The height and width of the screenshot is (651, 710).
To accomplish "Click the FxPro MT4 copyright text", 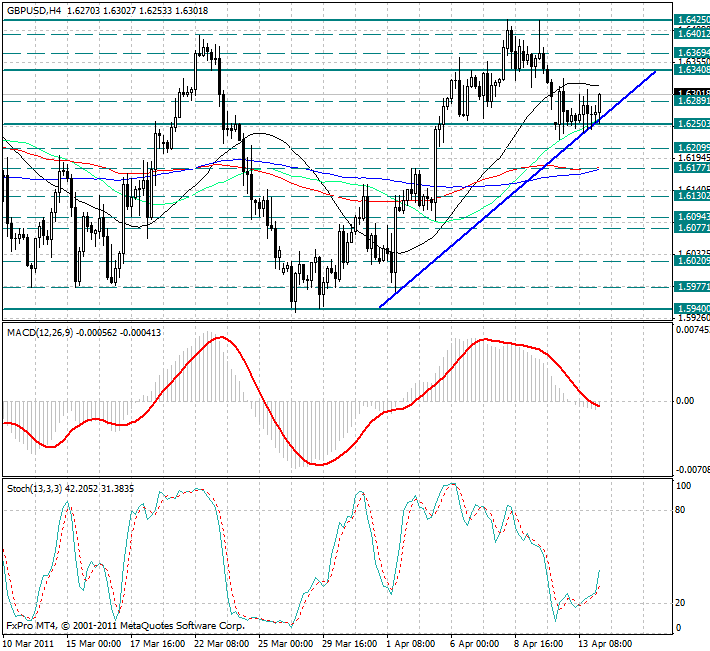I will [x=125, y=626].
